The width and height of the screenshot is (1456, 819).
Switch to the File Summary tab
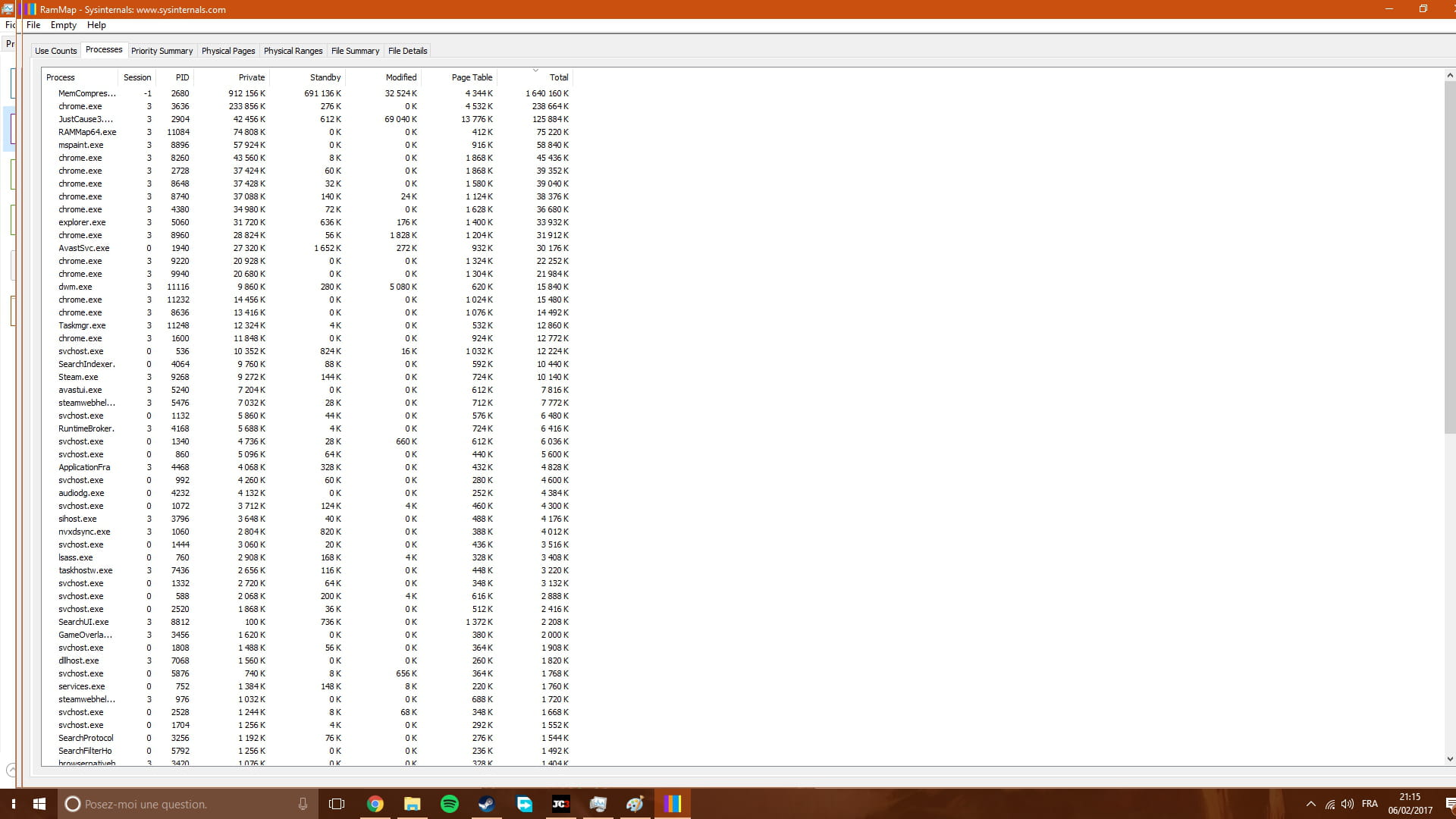coord(355,51)
